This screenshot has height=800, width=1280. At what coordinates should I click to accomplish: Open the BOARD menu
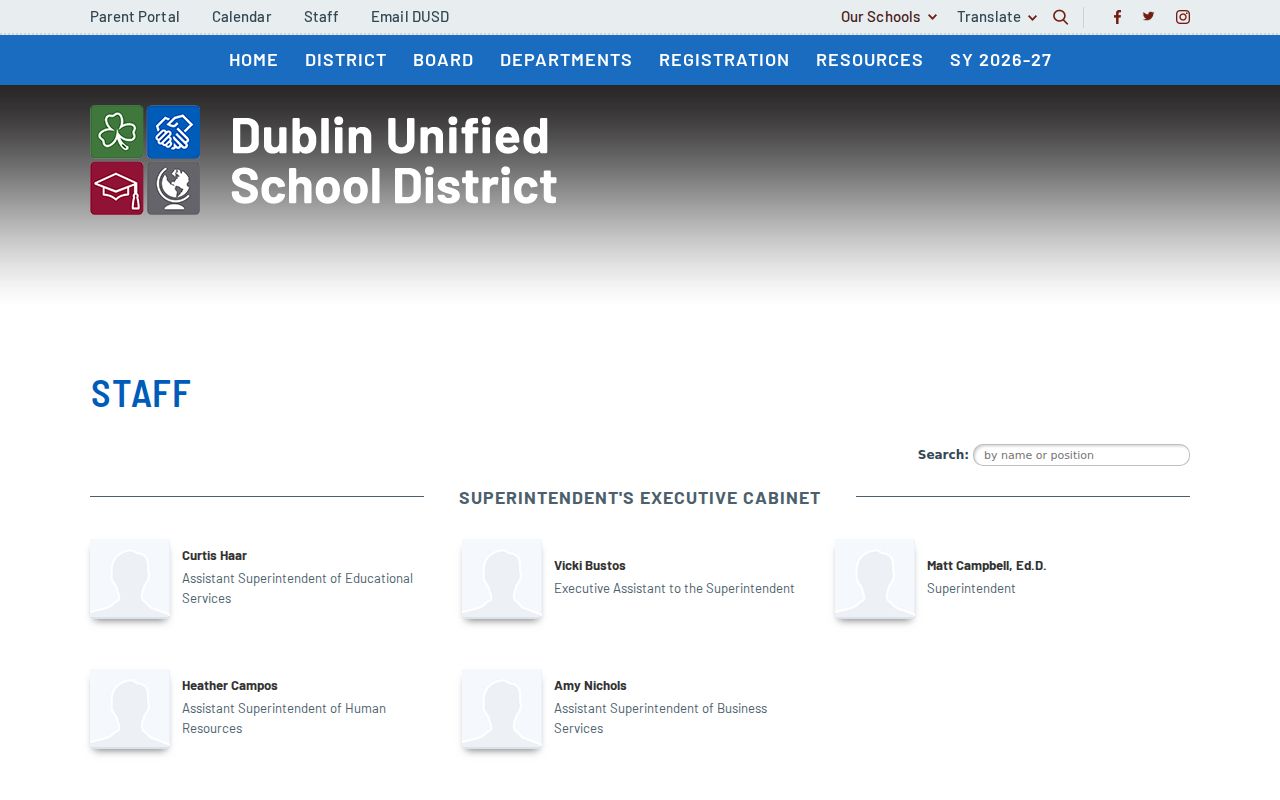[x=444, y=60]
